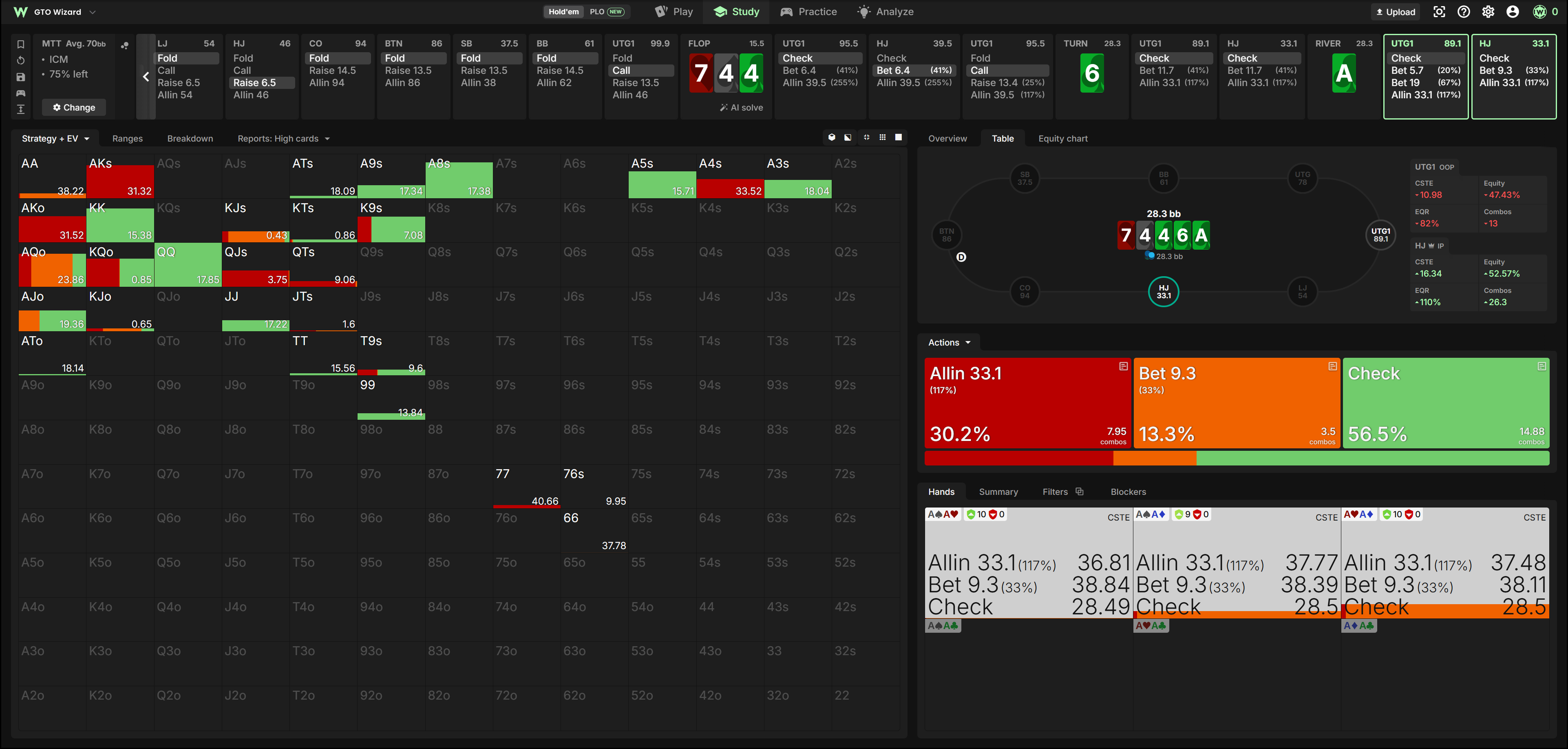Click the bookmark icon in the left sidebar

(21, 44)
